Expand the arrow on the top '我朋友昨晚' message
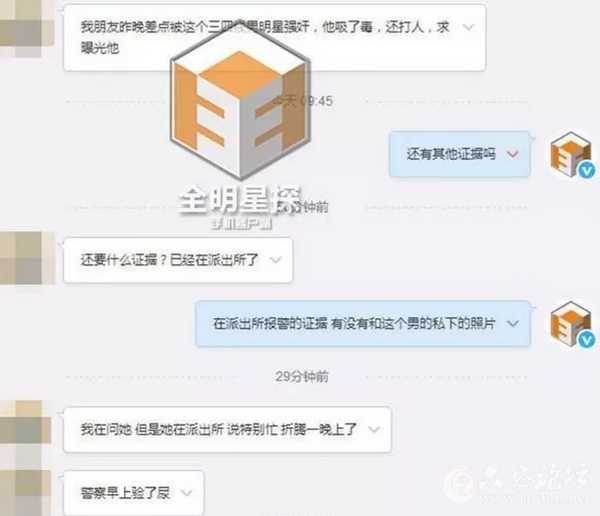Viewport: 600px width, 516px height. point(468,27)
